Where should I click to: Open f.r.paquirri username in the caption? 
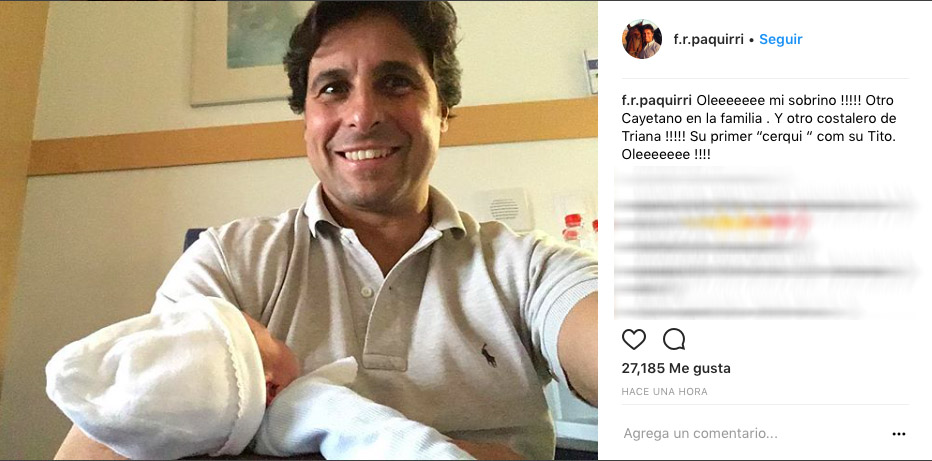click(657, 100)
